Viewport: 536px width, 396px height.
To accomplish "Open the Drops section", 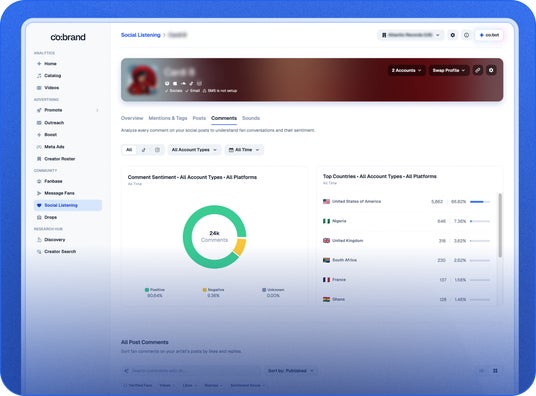I will (x=50, y=217).
